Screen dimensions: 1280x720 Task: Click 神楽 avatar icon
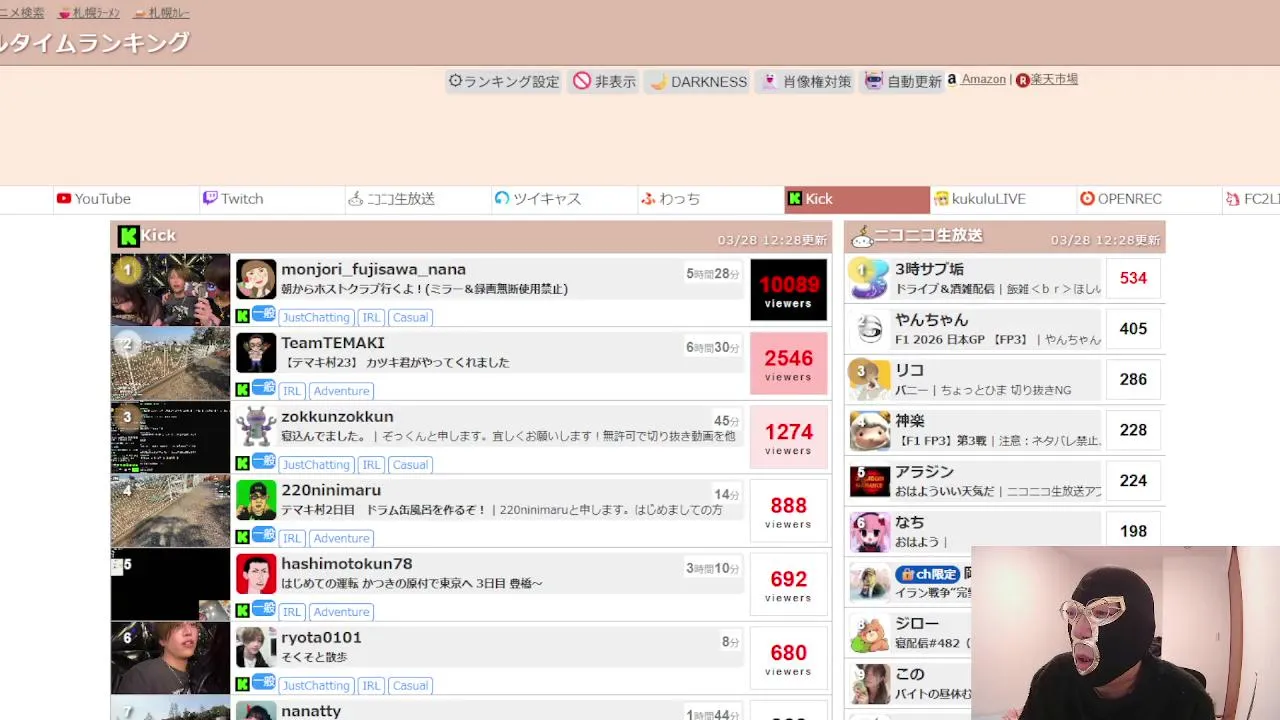coord(869,430)
